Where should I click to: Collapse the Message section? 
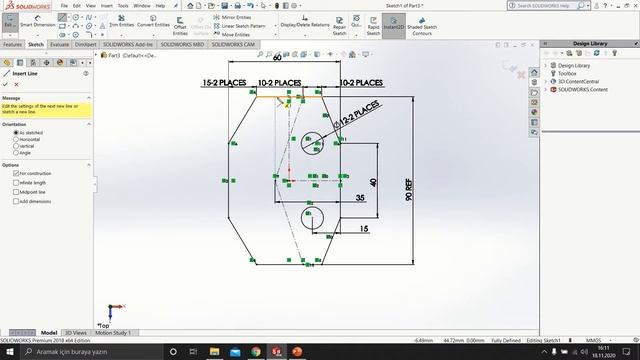[89, 98]
